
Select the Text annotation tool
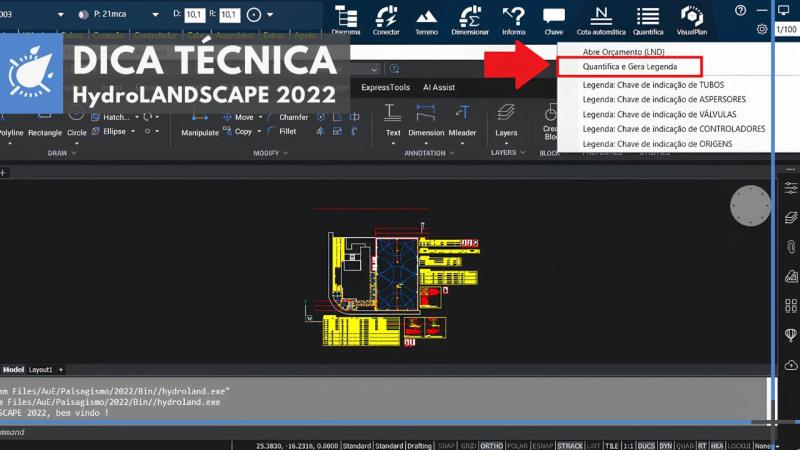pyautogui.click(x=393, y=120)
